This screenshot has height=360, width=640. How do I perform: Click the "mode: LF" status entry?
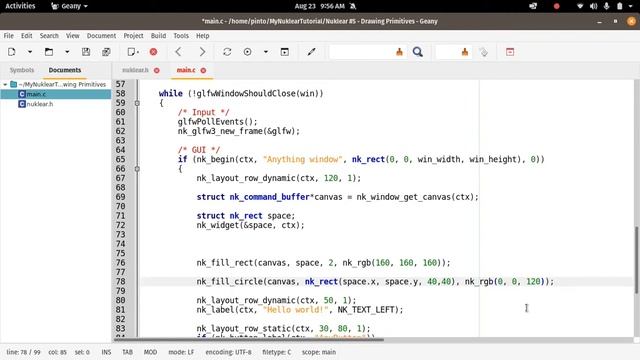coord(181,352)
